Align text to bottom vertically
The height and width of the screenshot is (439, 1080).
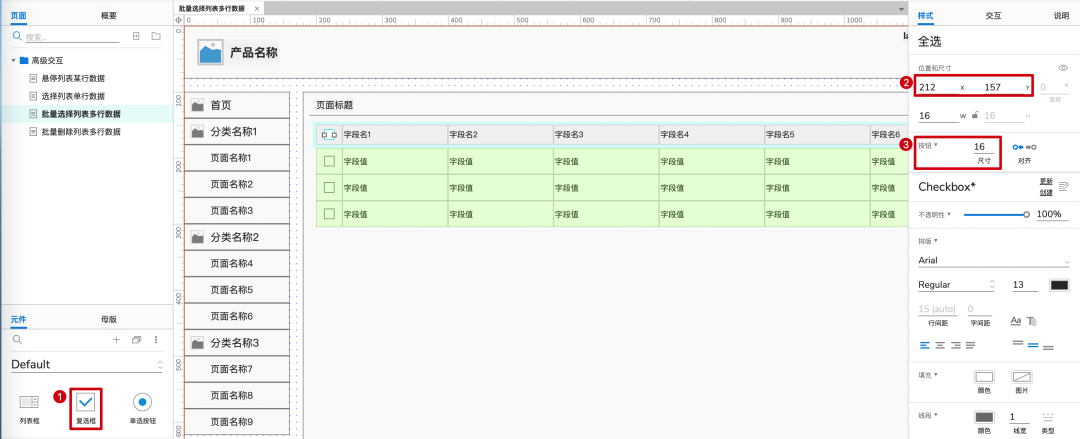pos(1048,347)
